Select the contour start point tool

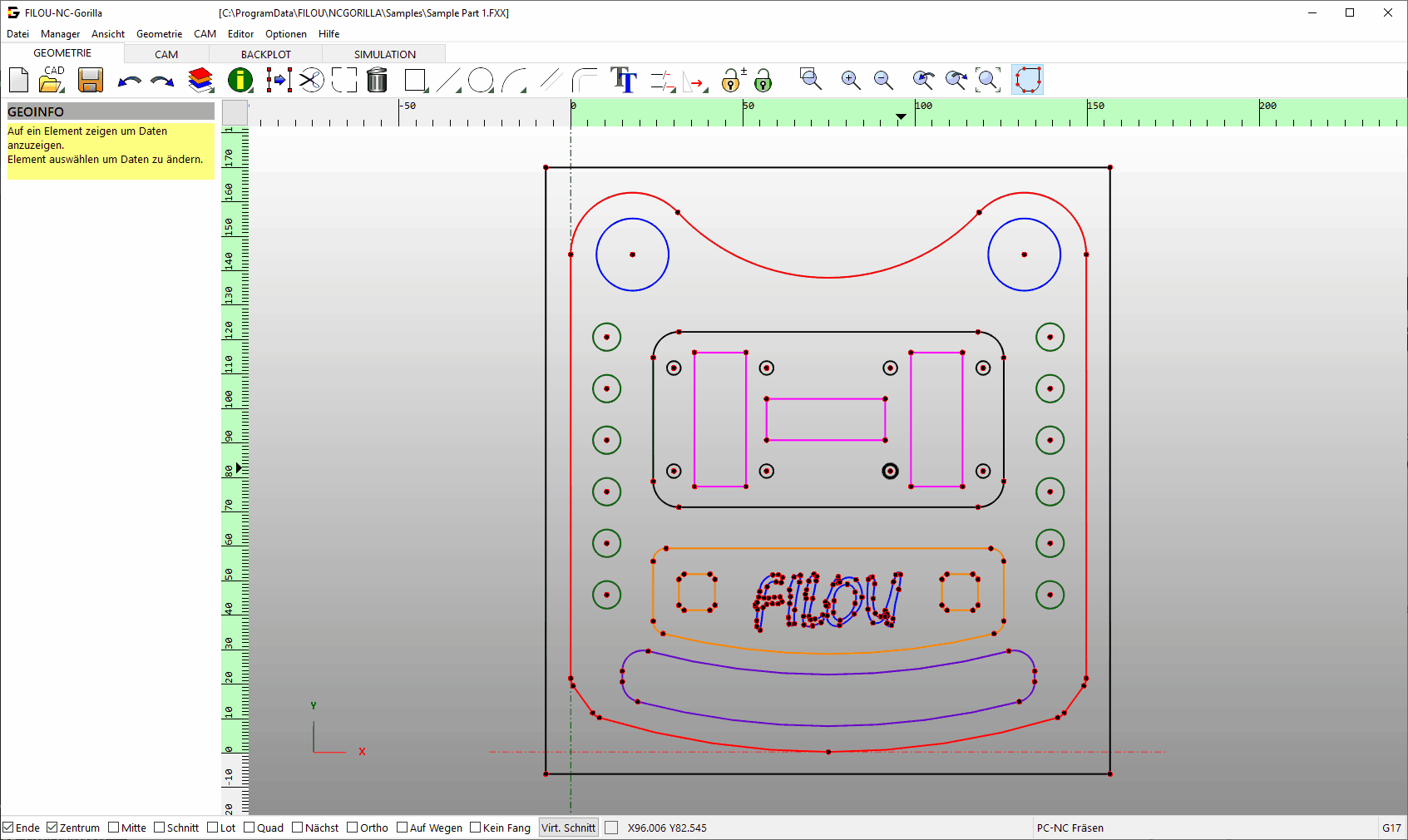point(663,81)
